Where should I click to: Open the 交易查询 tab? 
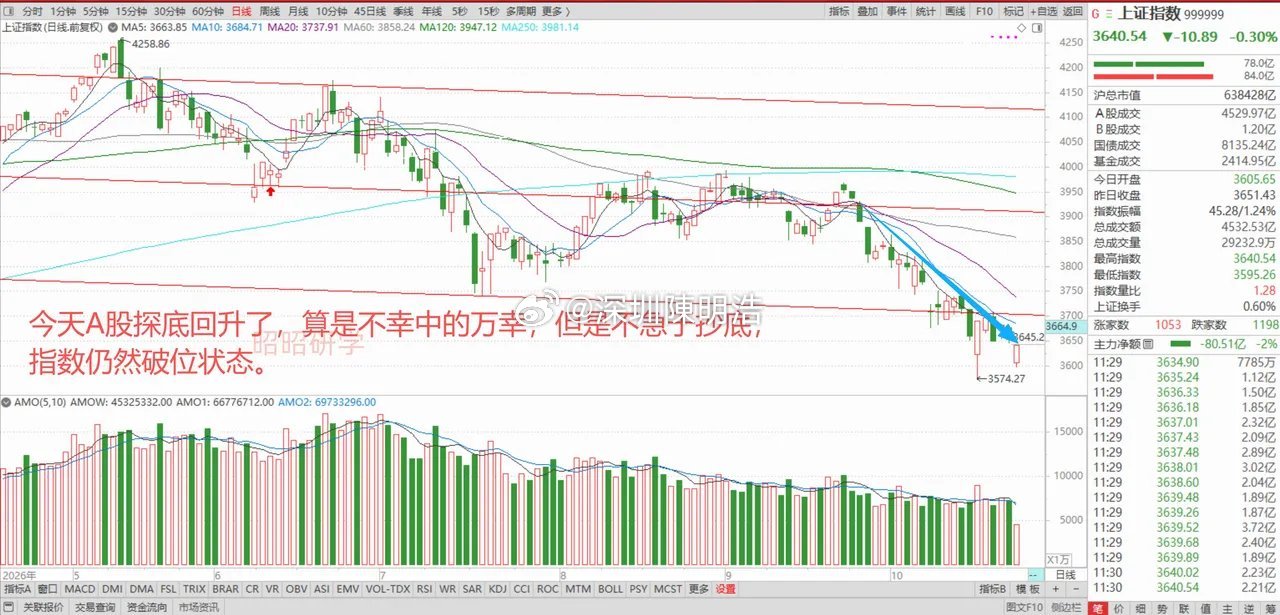[x=95, y=607]
